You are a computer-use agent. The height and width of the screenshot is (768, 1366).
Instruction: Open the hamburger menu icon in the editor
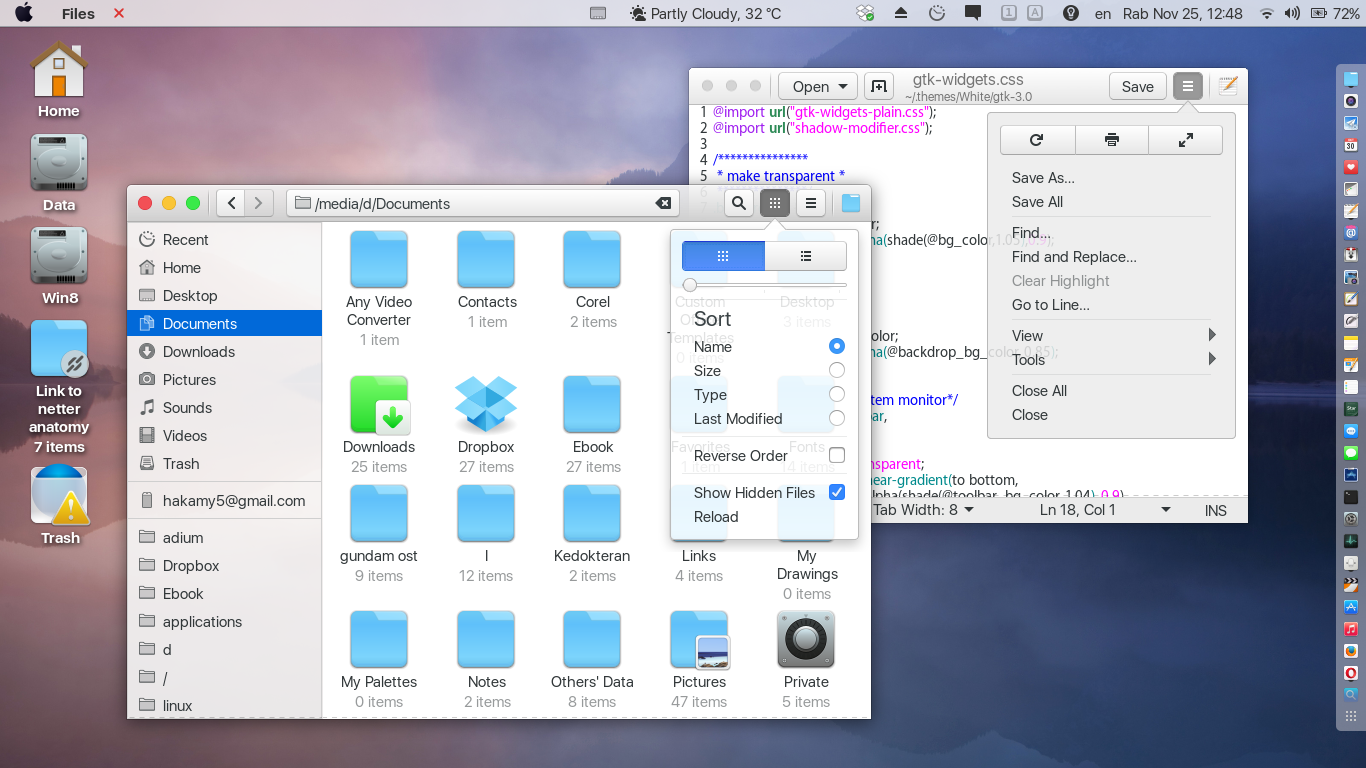click(x=1187, y=86)
